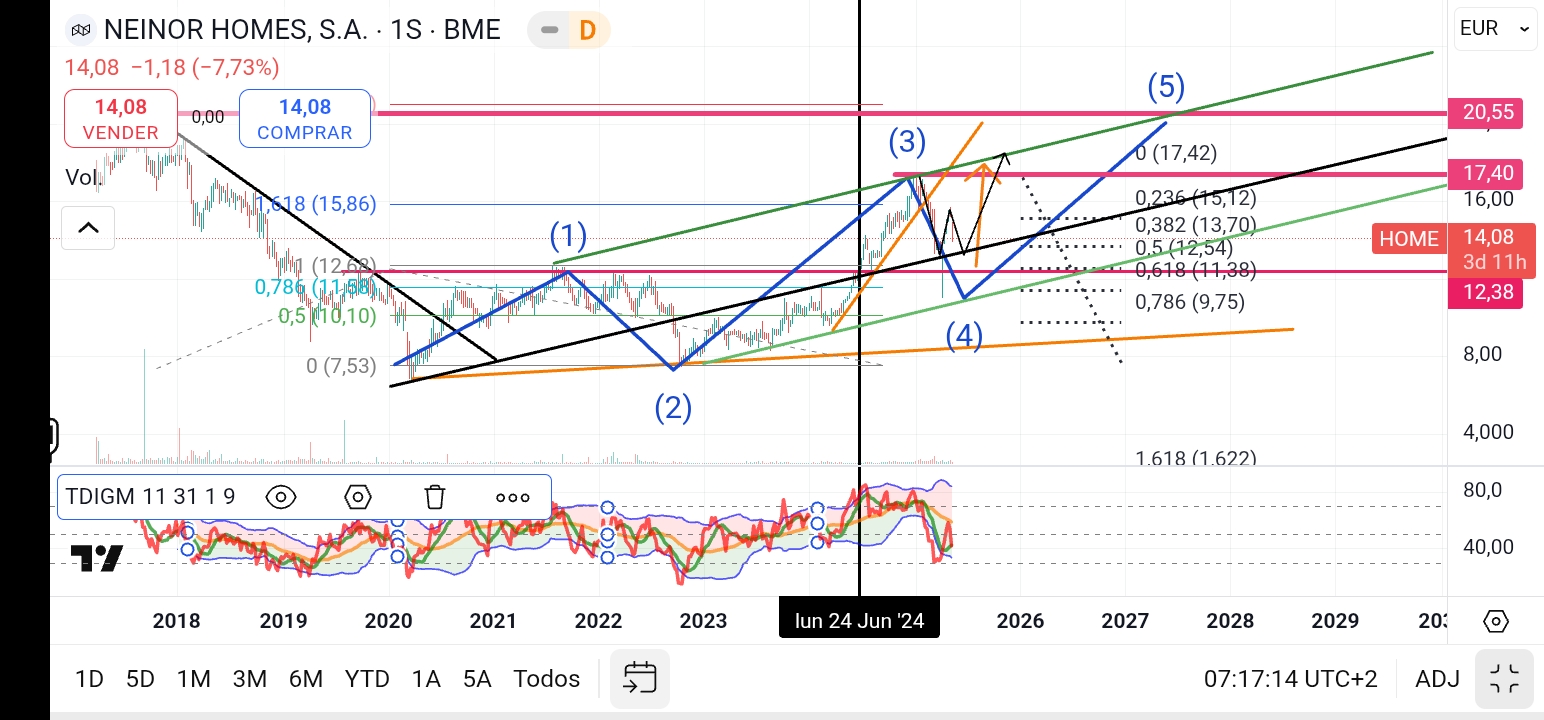Click wave label (1) on chart

[568, 237]
